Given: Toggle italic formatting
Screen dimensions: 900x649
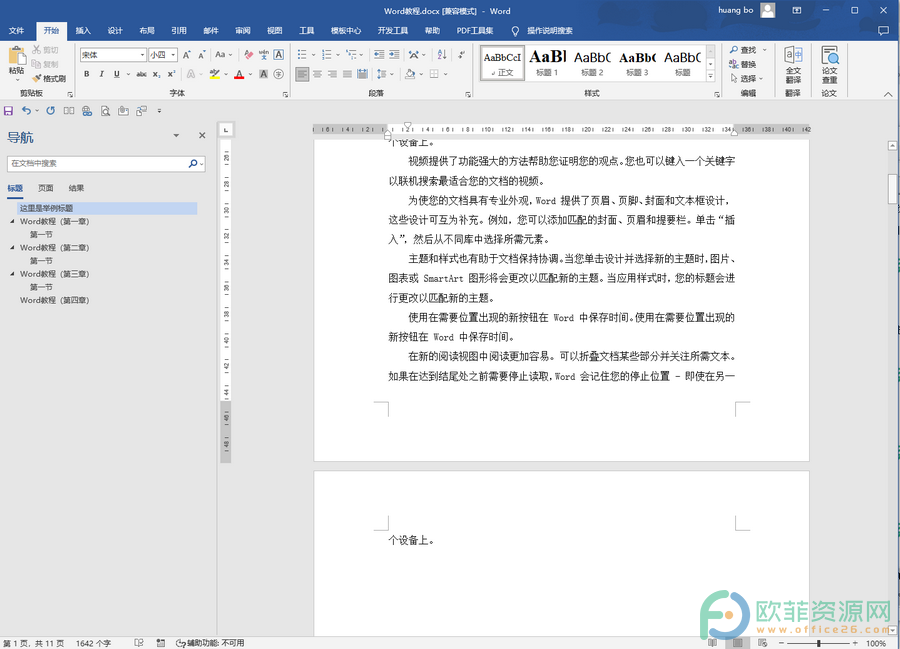Looking at the screenshot, I should [x=102, y=74].
